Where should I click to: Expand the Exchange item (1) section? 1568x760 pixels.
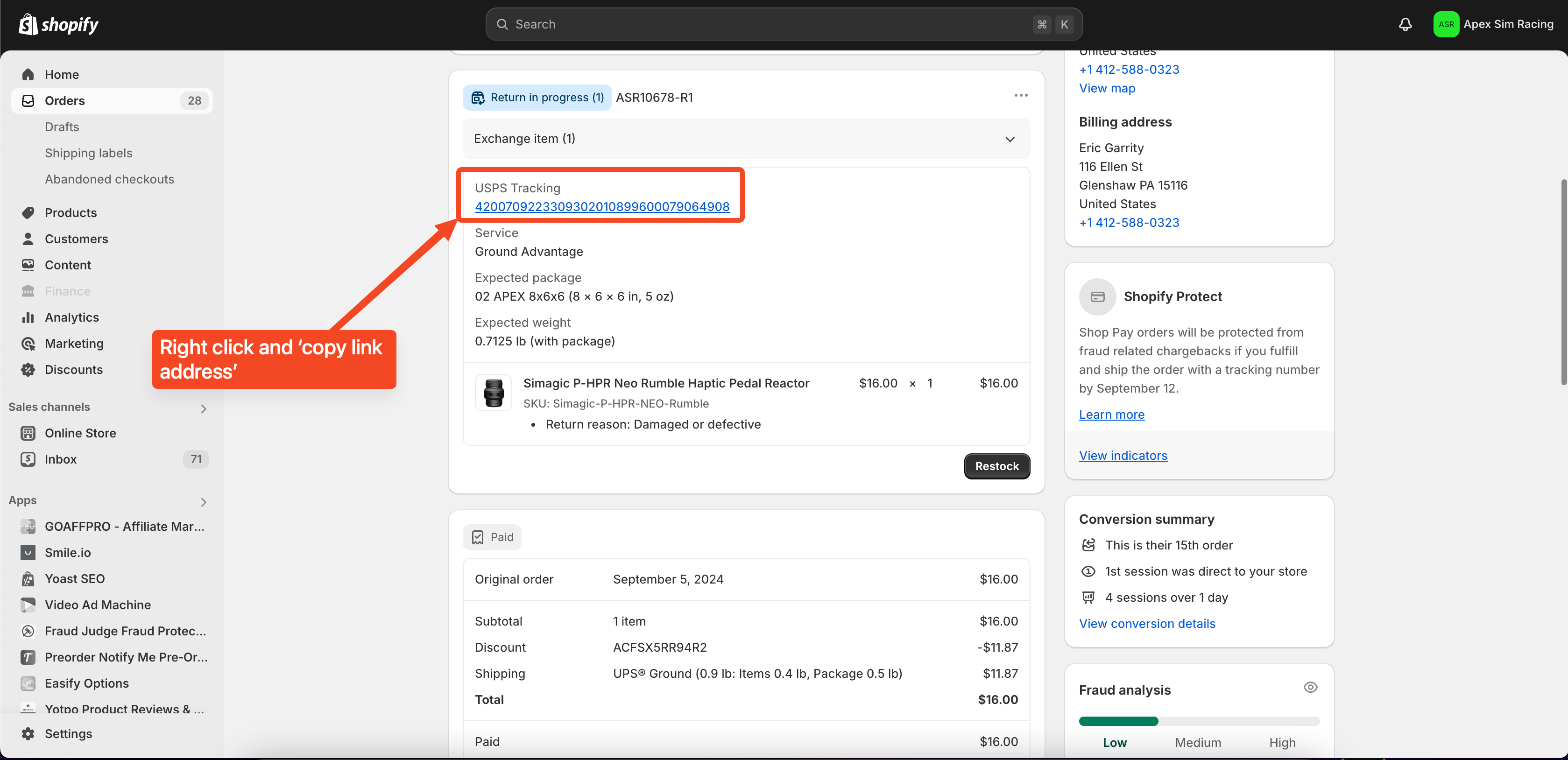pyautogui.click(x=1010, y=139)
